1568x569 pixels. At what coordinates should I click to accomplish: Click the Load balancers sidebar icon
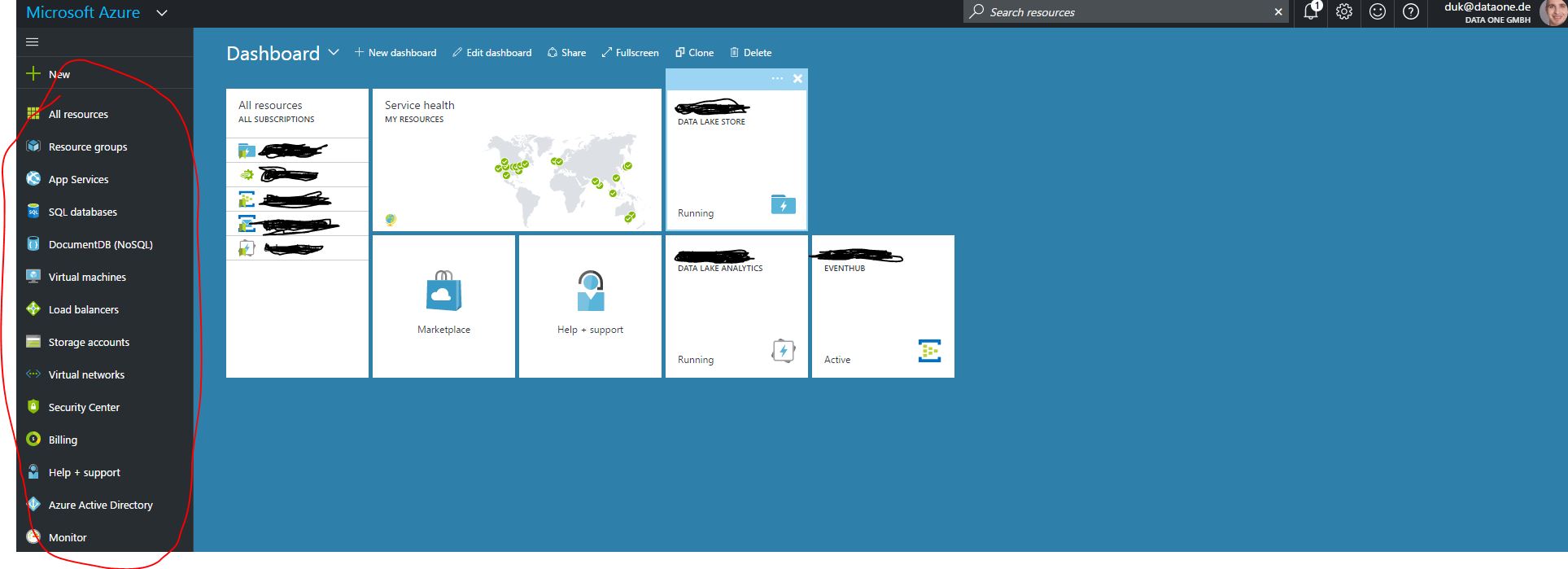33,309
